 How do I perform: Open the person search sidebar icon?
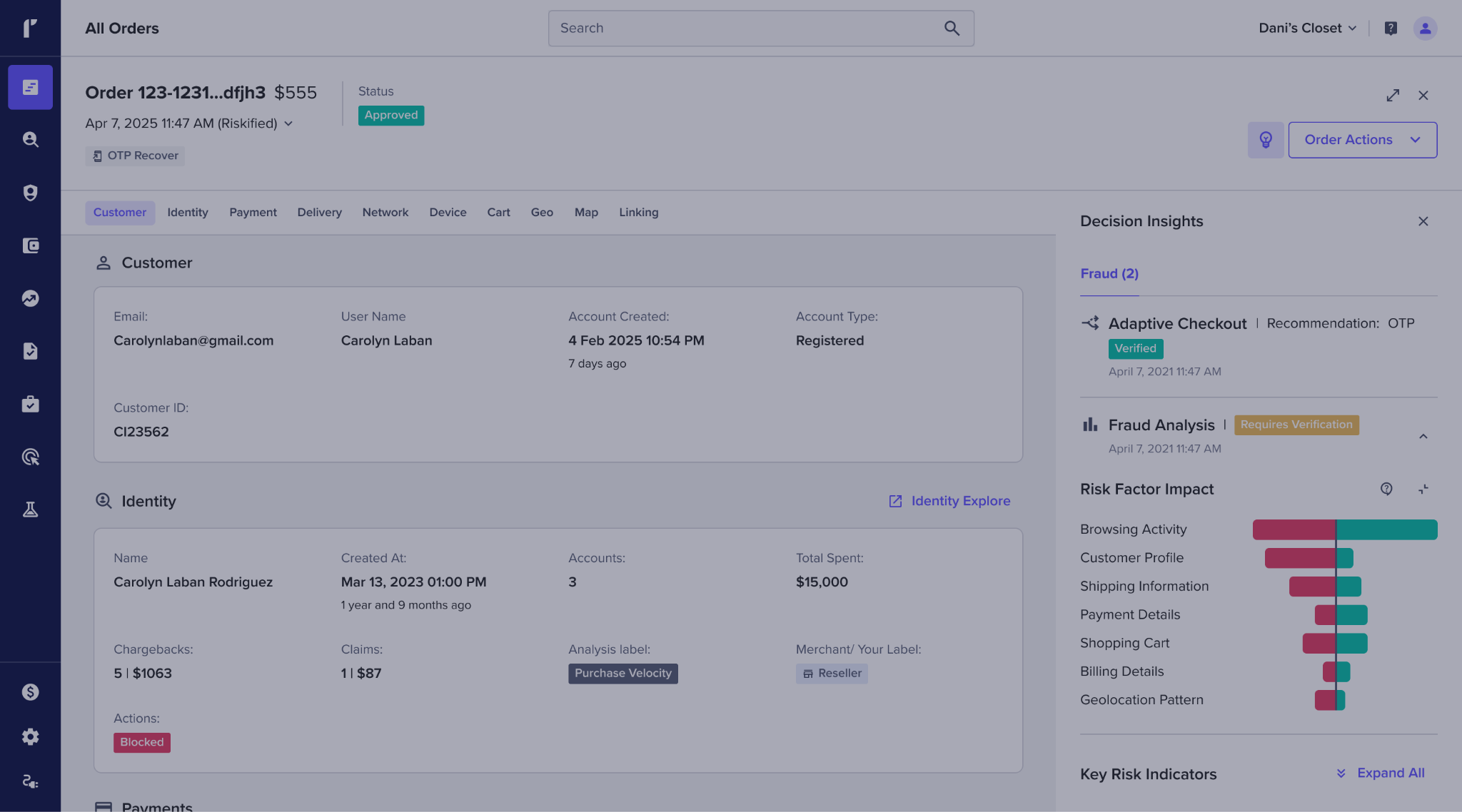pyautogui.click(x=30, y=140)
